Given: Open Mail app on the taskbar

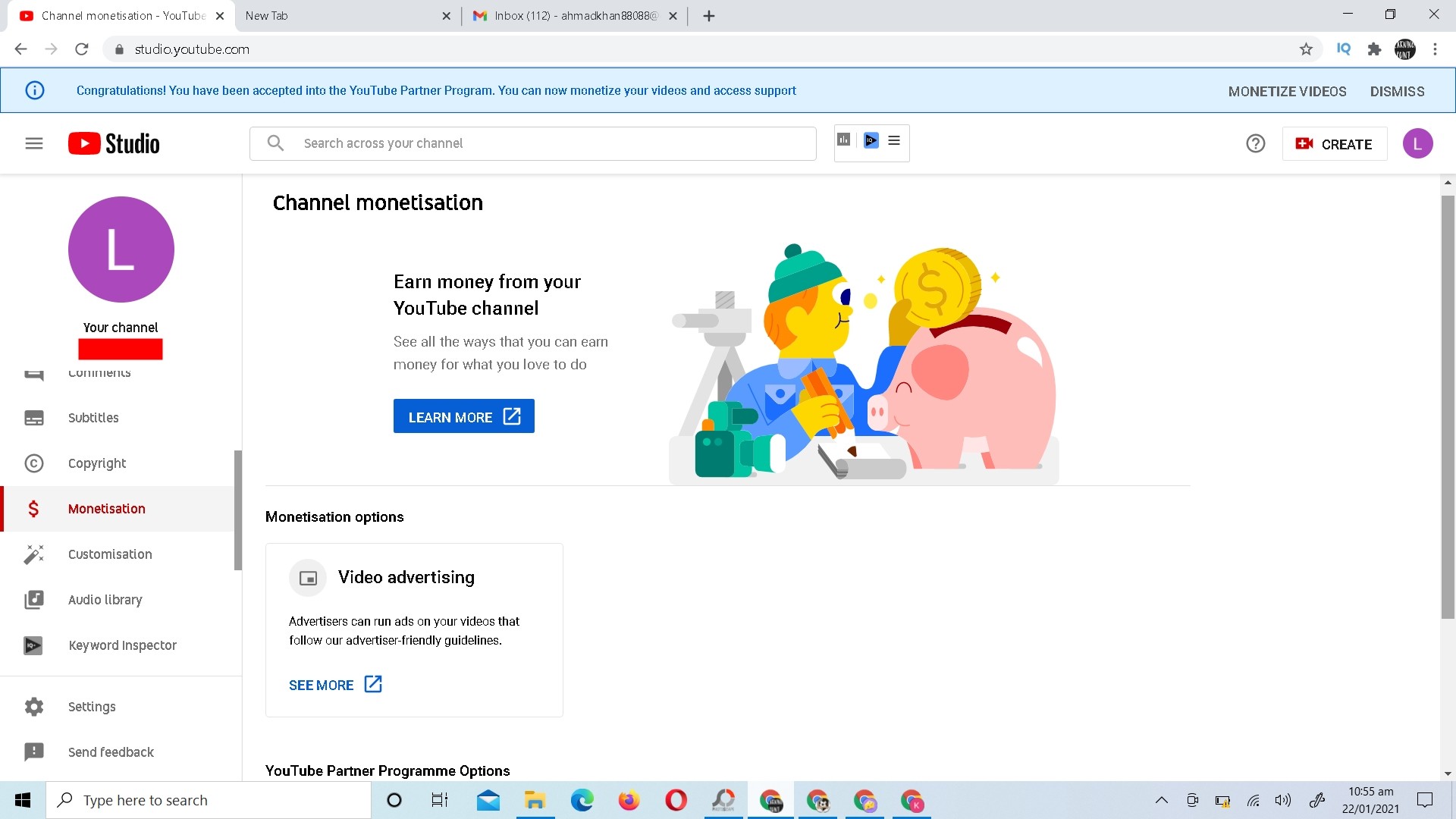Looking at the screenshot, I should (488, 800).
